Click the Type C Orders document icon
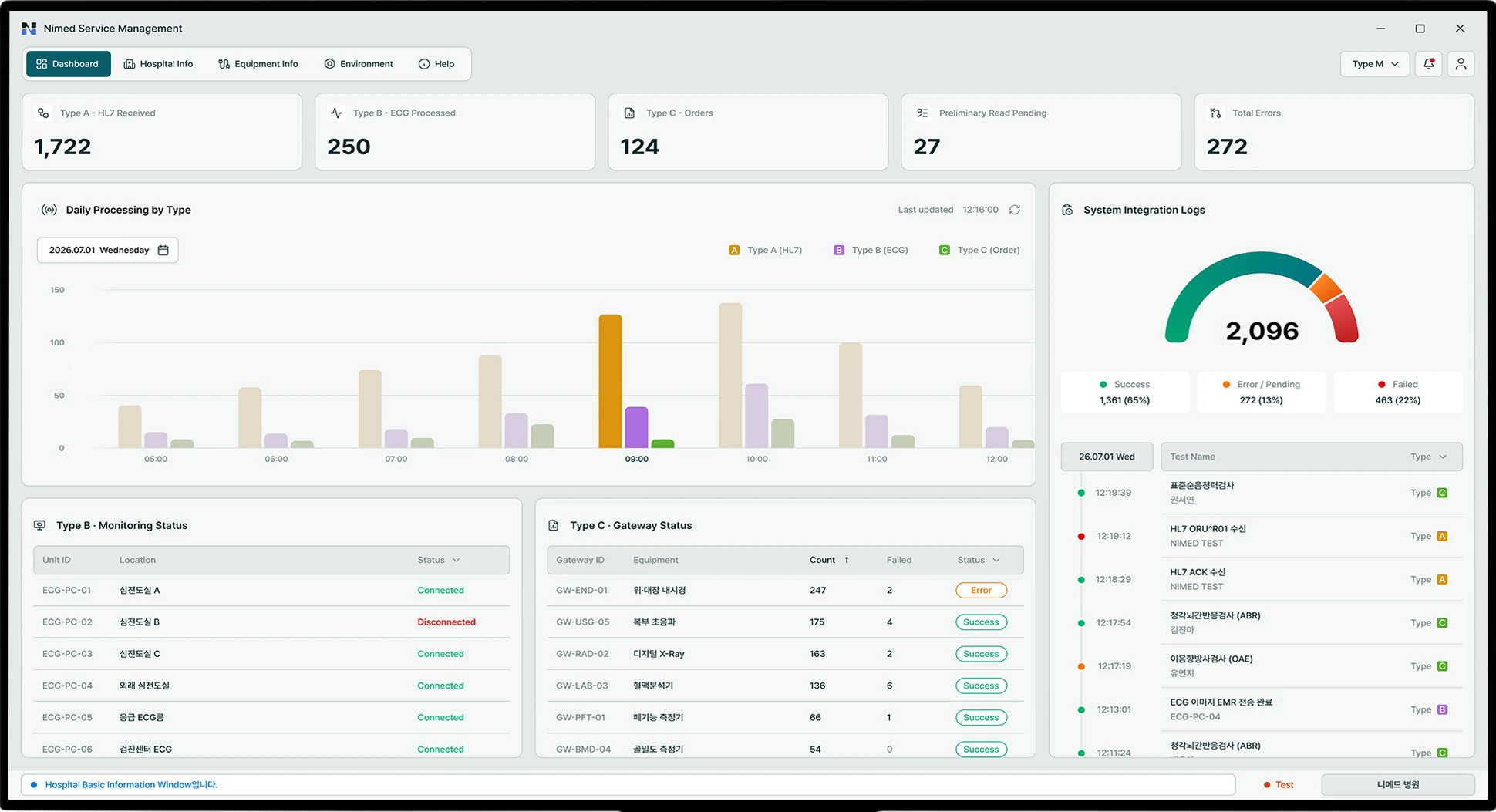The image size is (1496, 812). click(629, 113)
